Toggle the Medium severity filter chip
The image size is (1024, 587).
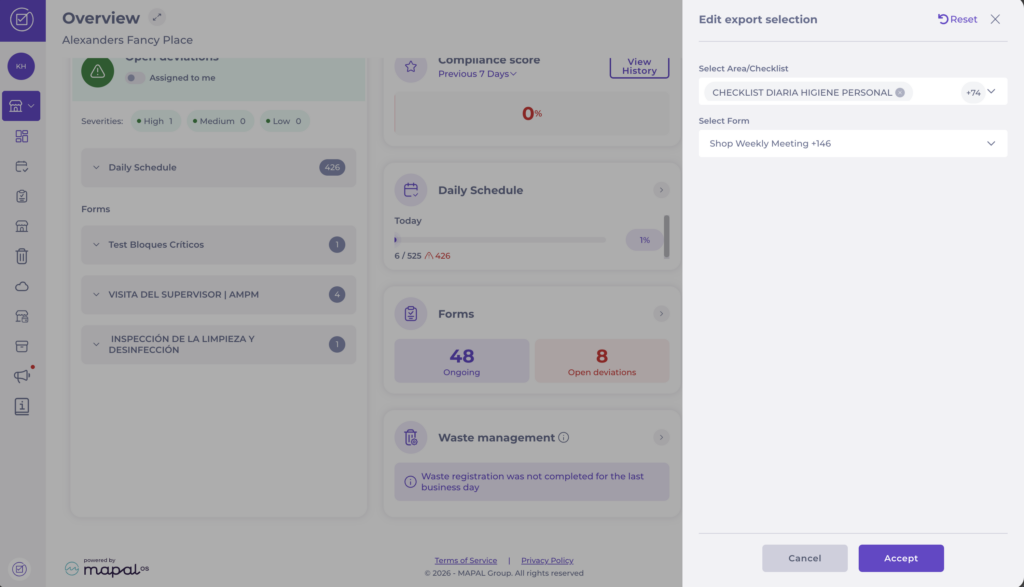click(223, 121)
